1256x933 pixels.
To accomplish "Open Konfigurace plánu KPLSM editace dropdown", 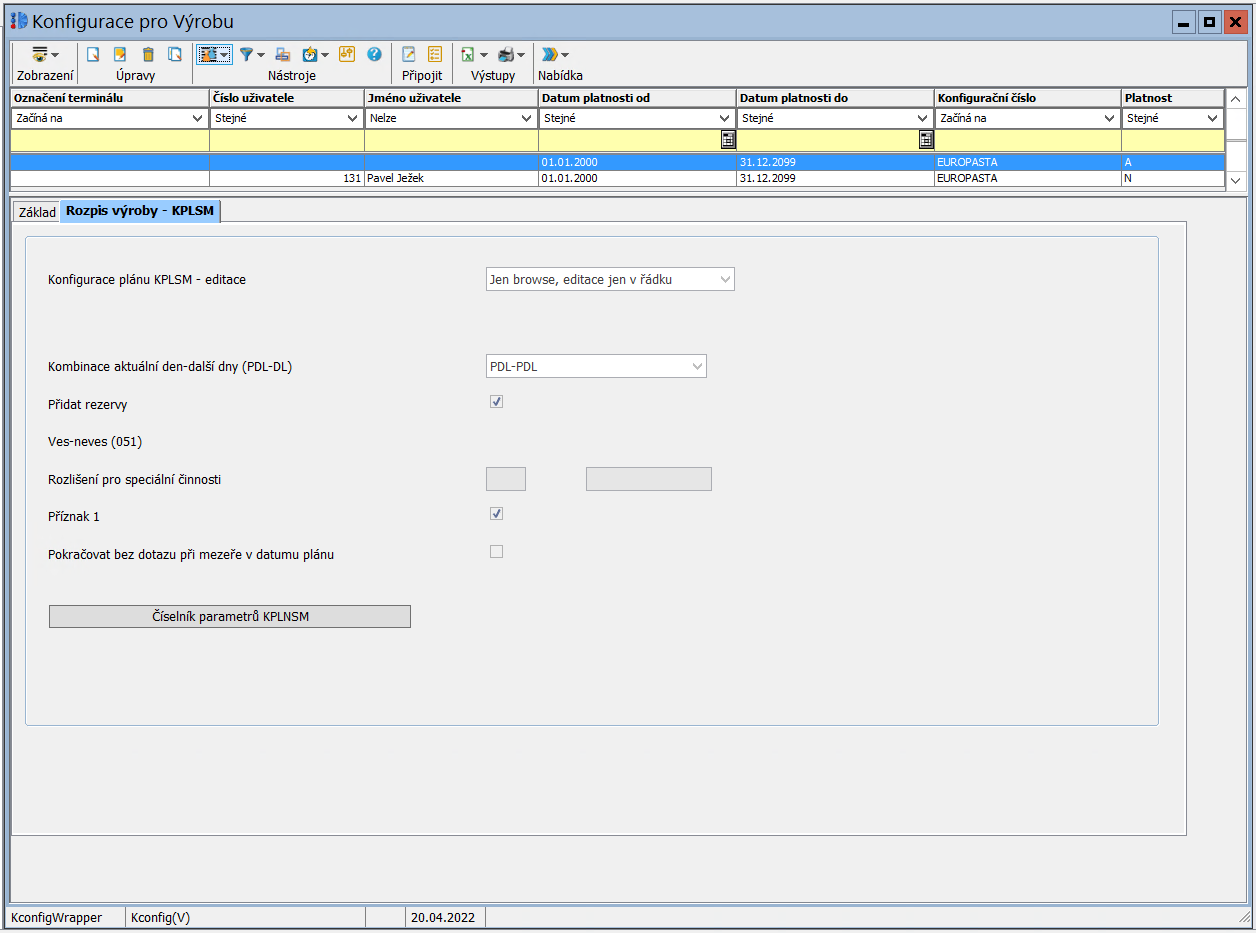I will click(610, 280).
